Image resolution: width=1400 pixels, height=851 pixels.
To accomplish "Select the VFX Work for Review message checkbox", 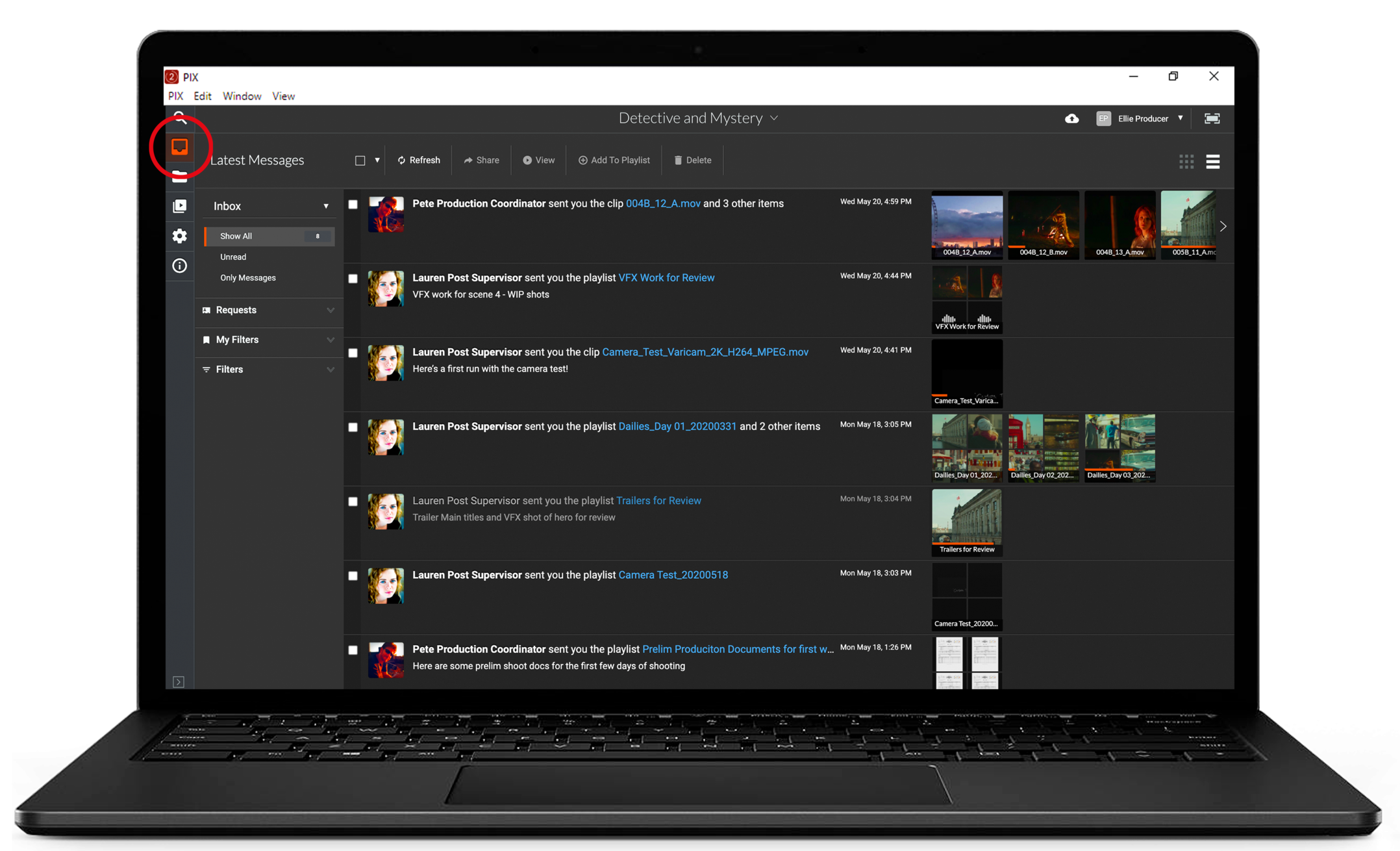I will click(x=353, y=279).
